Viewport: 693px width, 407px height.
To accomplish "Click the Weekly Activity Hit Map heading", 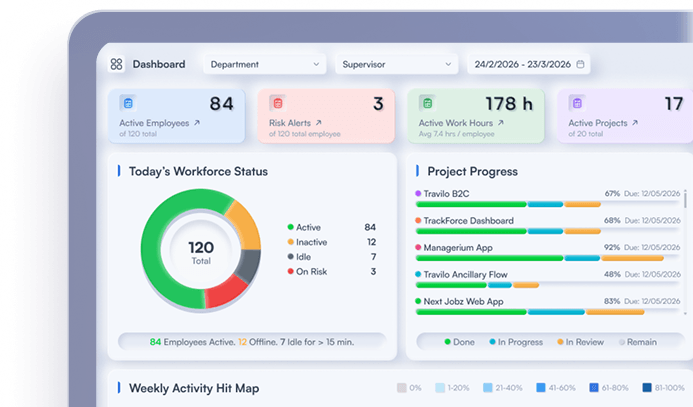I will pos(194,388).
